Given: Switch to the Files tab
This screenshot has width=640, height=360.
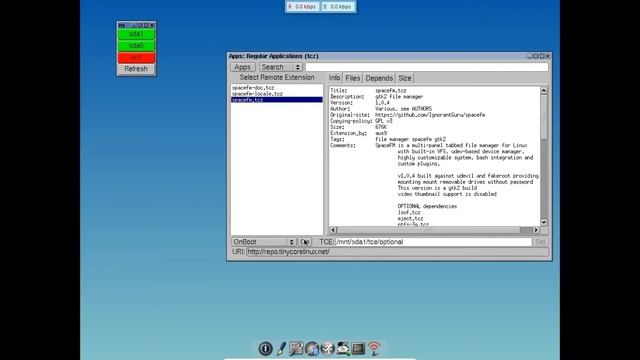Looking at the screenshot, I should 353,78.
